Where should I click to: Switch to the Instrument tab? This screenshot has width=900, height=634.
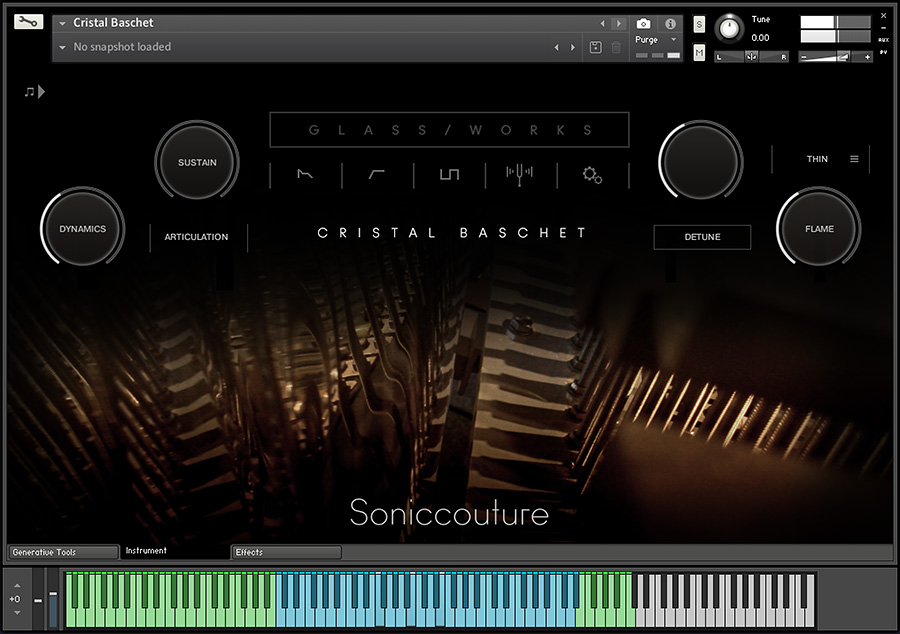tap(174, 551)
